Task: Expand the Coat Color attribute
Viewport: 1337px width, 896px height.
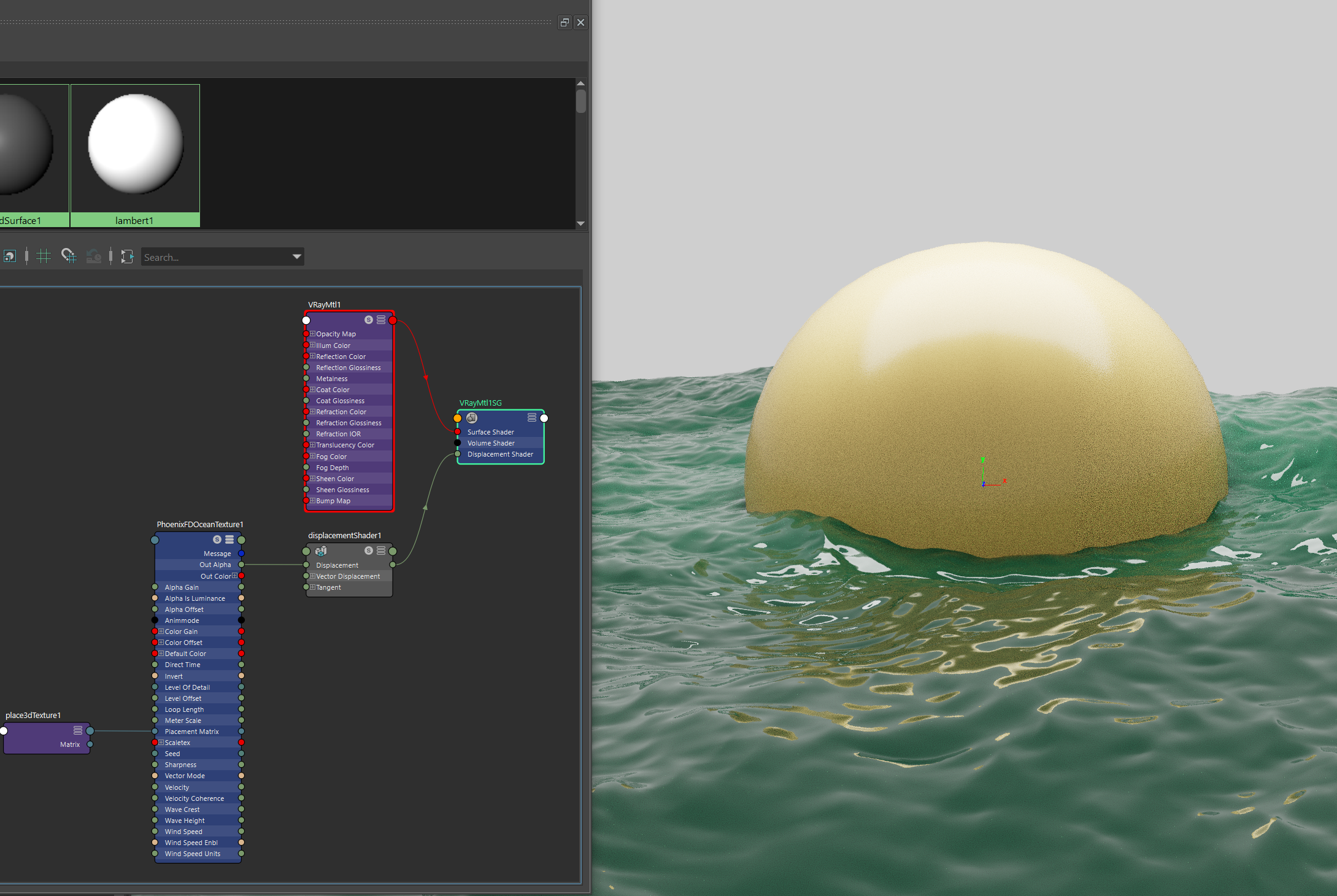Action: pyautogui.click(x=312, y=389)
